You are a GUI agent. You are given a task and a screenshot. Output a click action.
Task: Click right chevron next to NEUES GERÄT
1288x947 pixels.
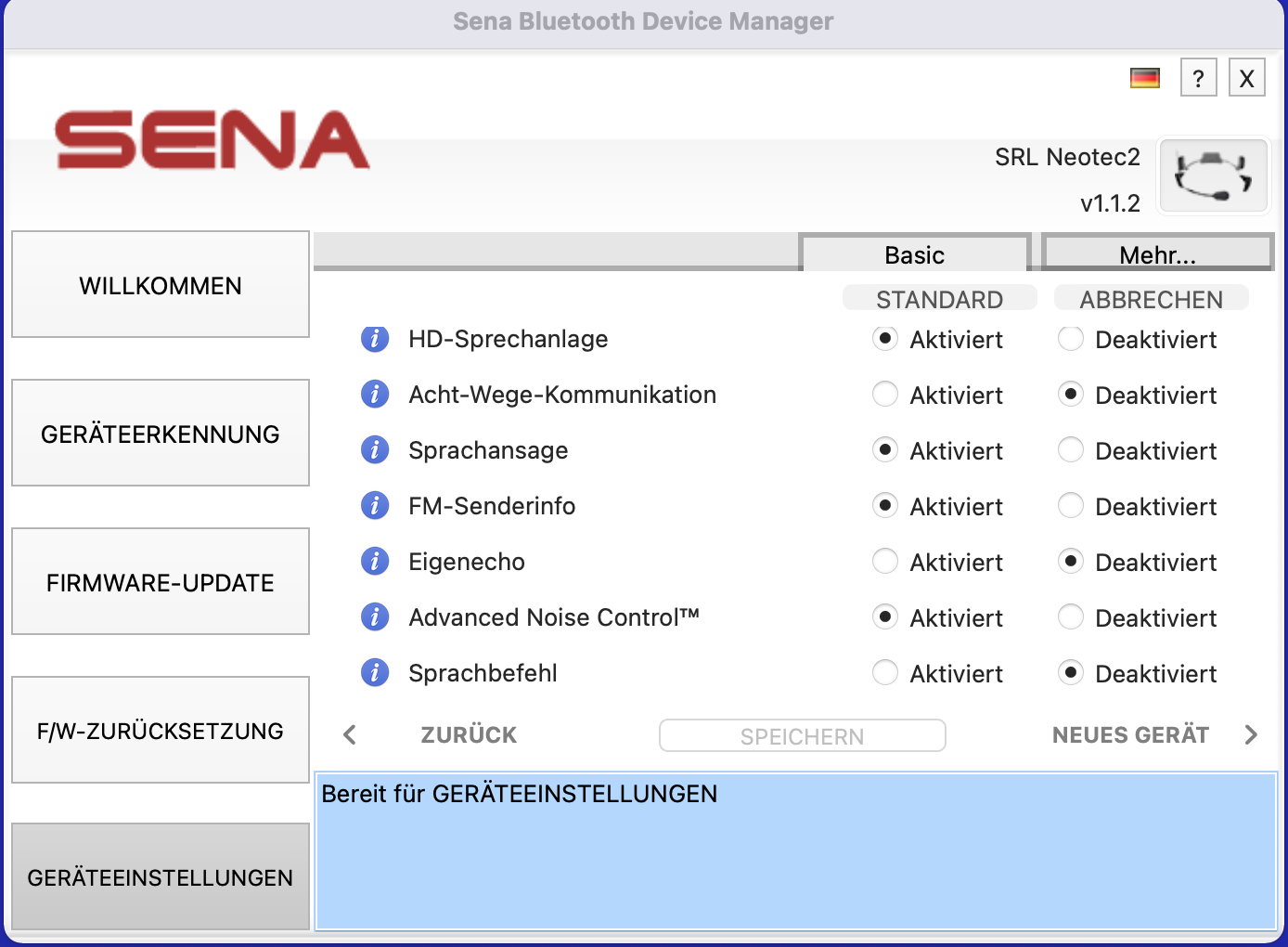1251,735
